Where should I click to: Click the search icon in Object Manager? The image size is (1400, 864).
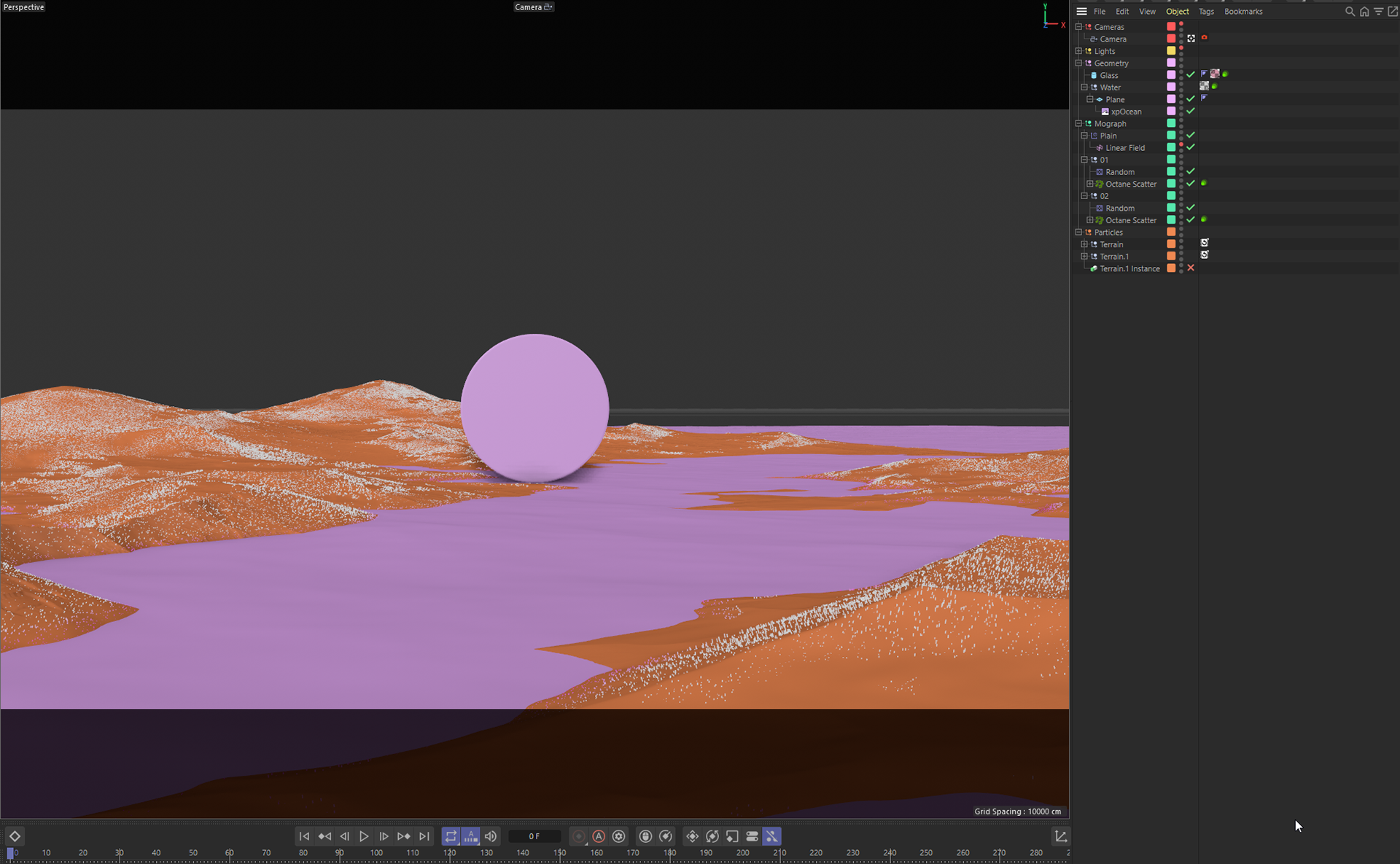pyautogui.click(x=1350, y=12)
